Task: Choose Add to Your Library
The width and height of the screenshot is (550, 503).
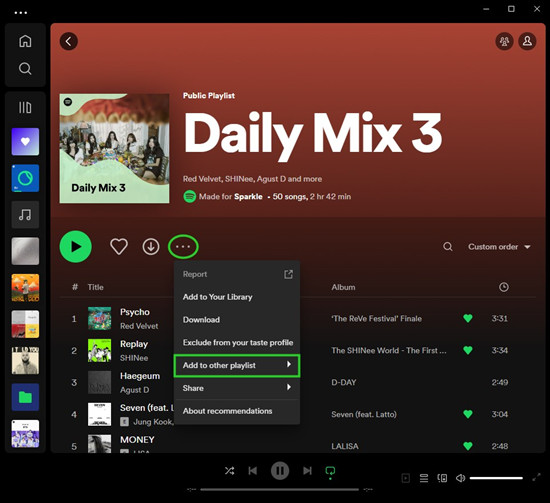Action: point(237,297)
